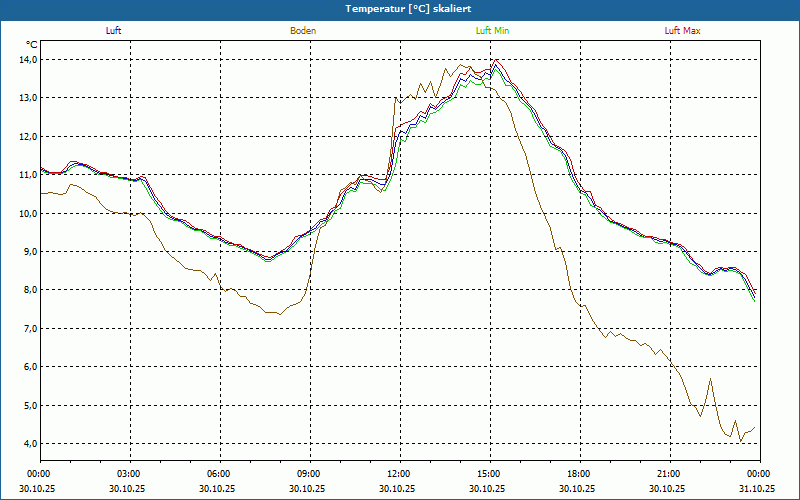The height and width of the screenshot is (500, 800).
Task: Click the 12:00 time axis label
Action: click(x=400, y=474)
